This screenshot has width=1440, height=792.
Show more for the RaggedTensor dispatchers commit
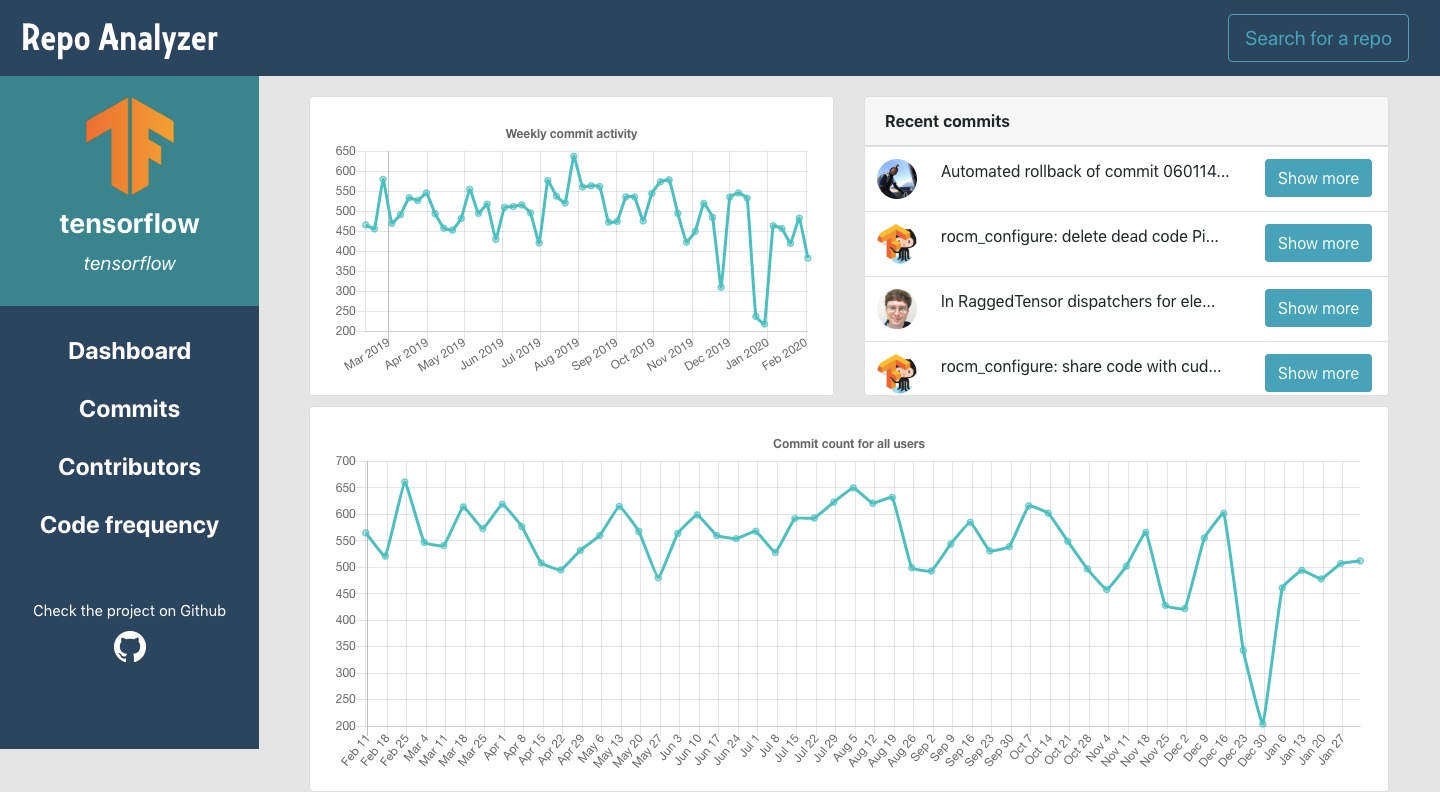(x=1318, y=308)
